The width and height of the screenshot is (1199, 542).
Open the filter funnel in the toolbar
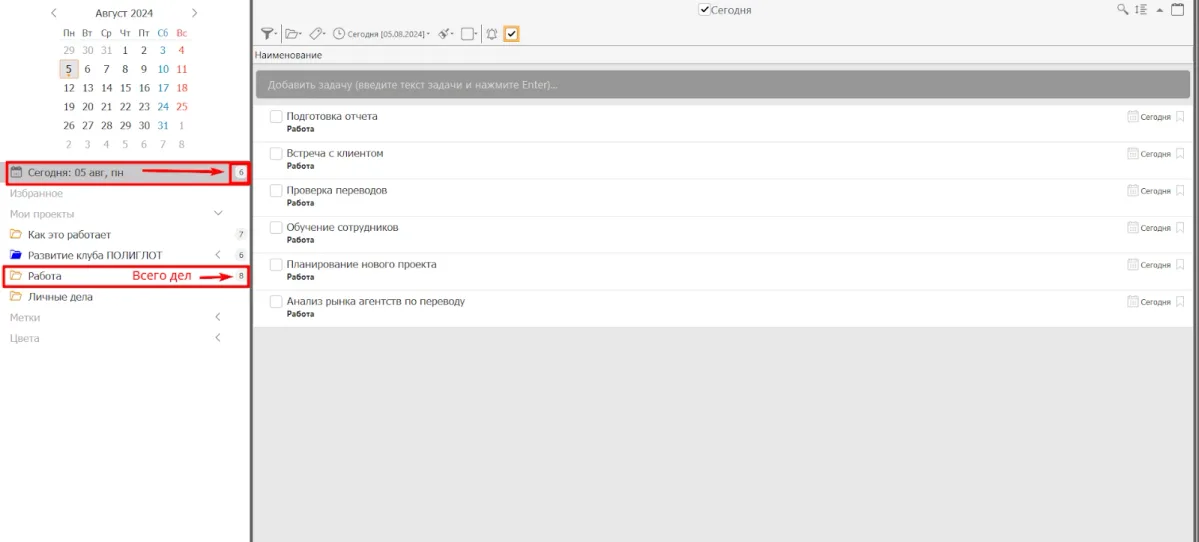267,34
